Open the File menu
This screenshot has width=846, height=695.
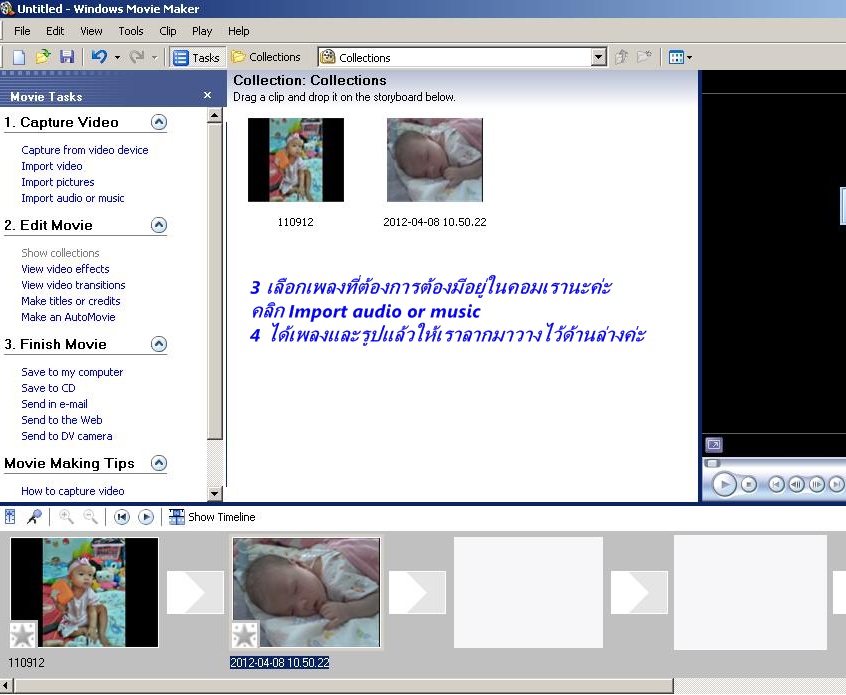22,31
